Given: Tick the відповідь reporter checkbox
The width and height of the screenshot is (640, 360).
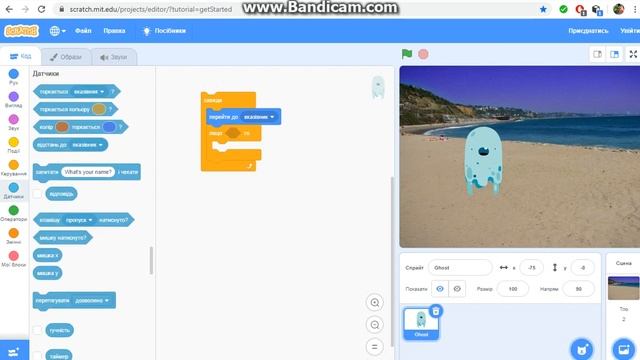Looking at the screenshot, I should coord(37,194).
